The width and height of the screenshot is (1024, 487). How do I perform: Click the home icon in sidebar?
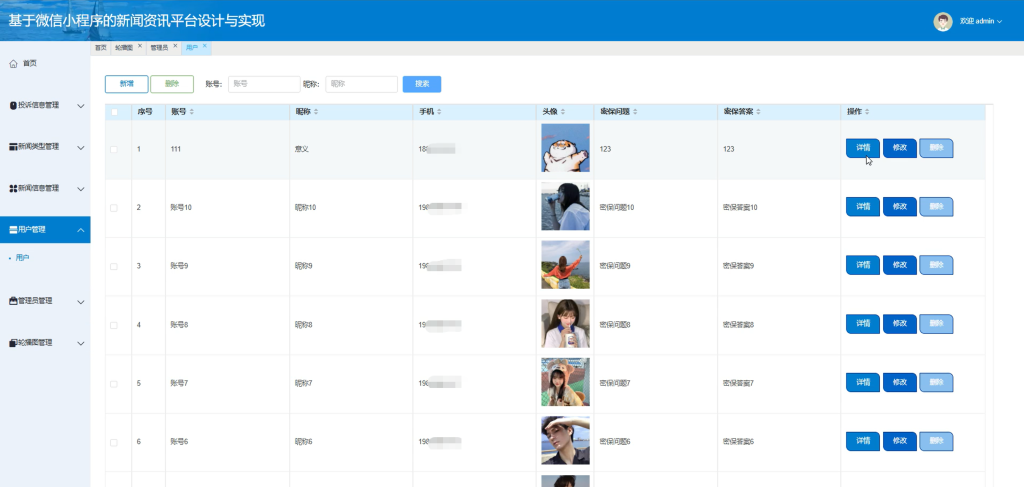[14, 64]
